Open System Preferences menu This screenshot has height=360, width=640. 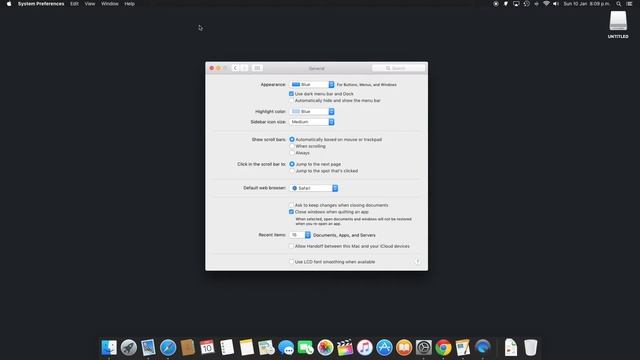pos(41,4)
